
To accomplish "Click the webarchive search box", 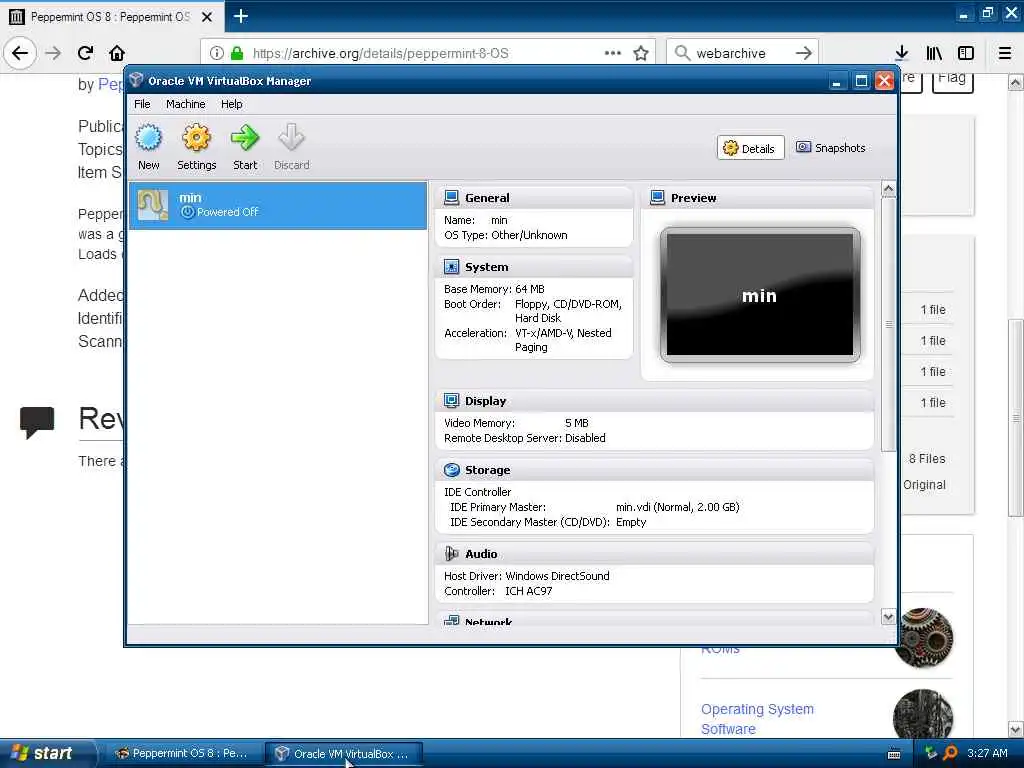I will [741, 54].
